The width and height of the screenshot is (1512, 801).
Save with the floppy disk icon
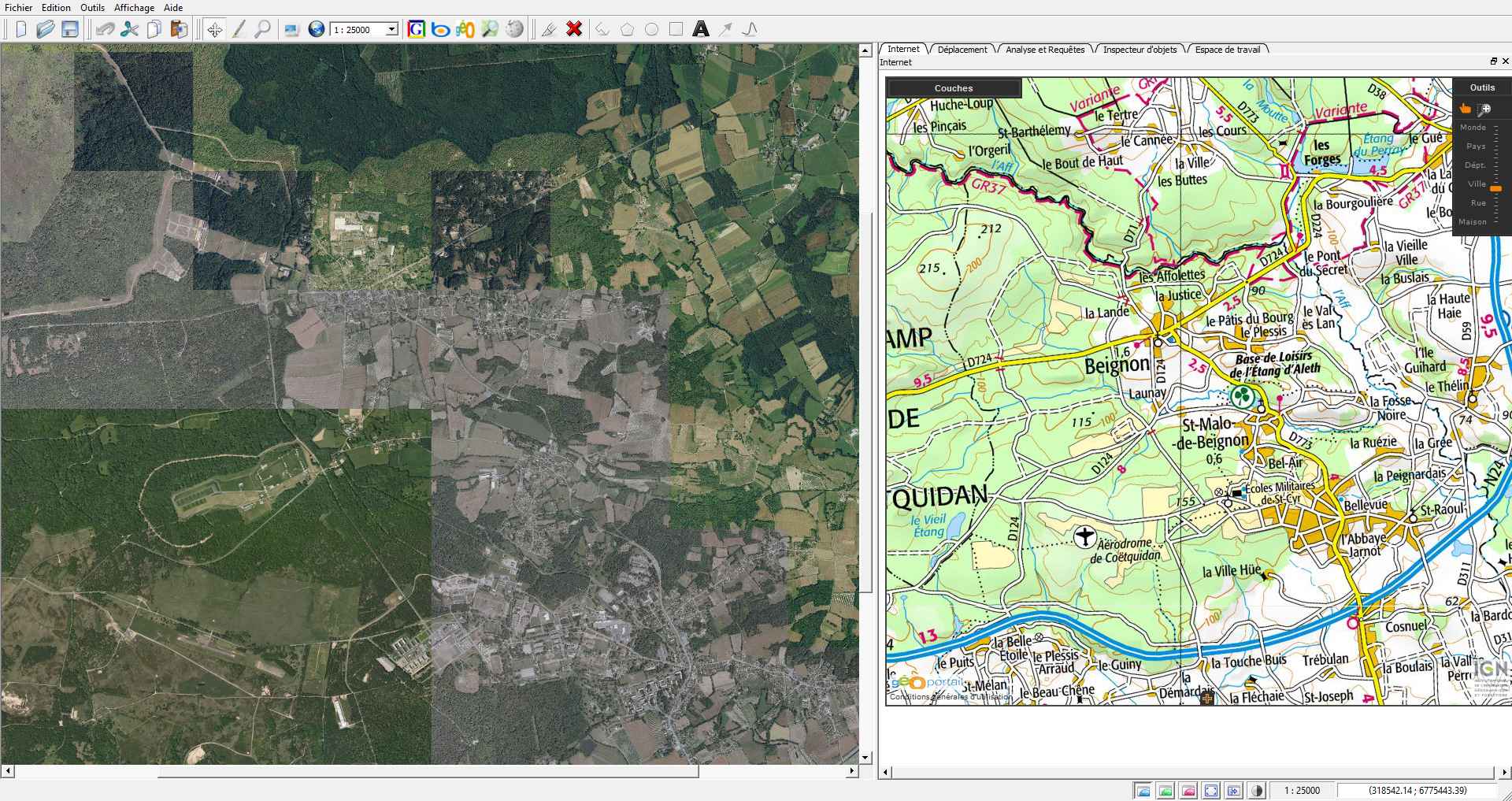[70, 30]
